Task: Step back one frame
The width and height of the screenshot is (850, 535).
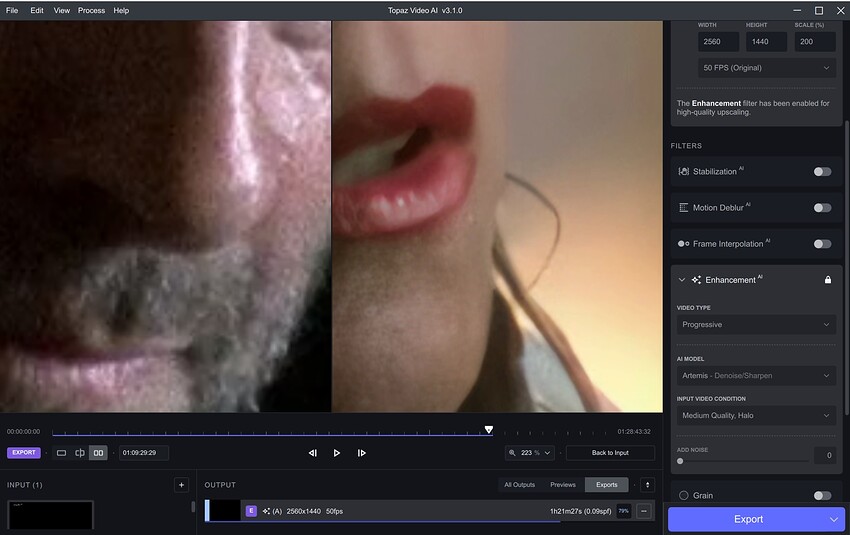Action: 313,453
